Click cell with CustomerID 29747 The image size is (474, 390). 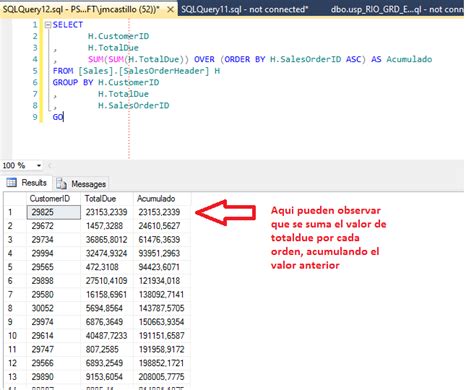[53, 349]
